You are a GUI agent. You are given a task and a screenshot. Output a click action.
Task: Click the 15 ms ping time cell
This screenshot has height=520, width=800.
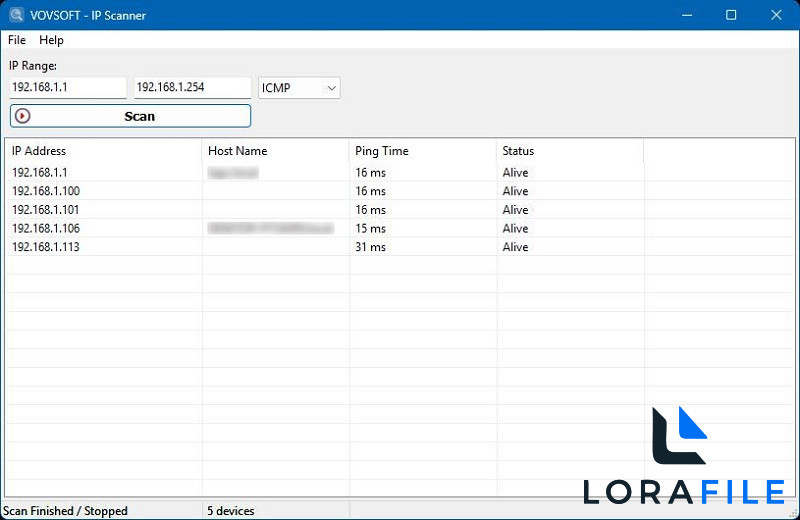370,228
